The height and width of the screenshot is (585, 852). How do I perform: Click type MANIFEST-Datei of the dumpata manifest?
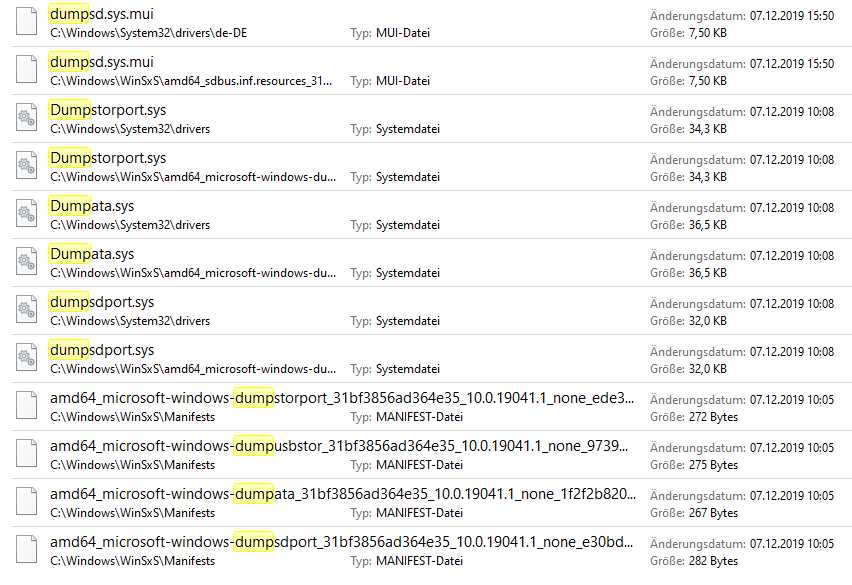[419, 513]
